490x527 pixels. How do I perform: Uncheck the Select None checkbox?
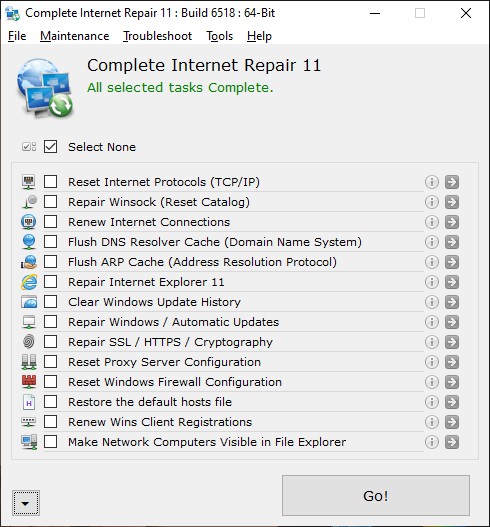(x=50, y=147)
